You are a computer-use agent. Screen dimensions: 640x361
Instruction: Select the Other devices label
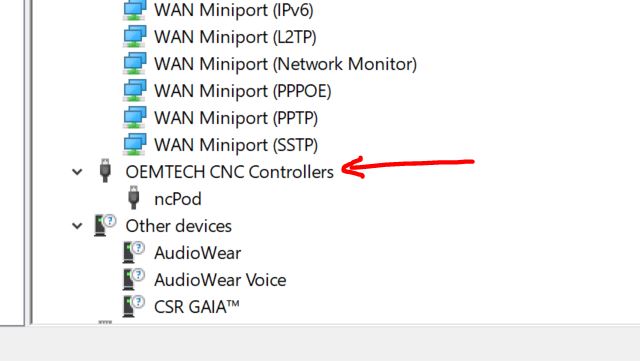point(179,226)
